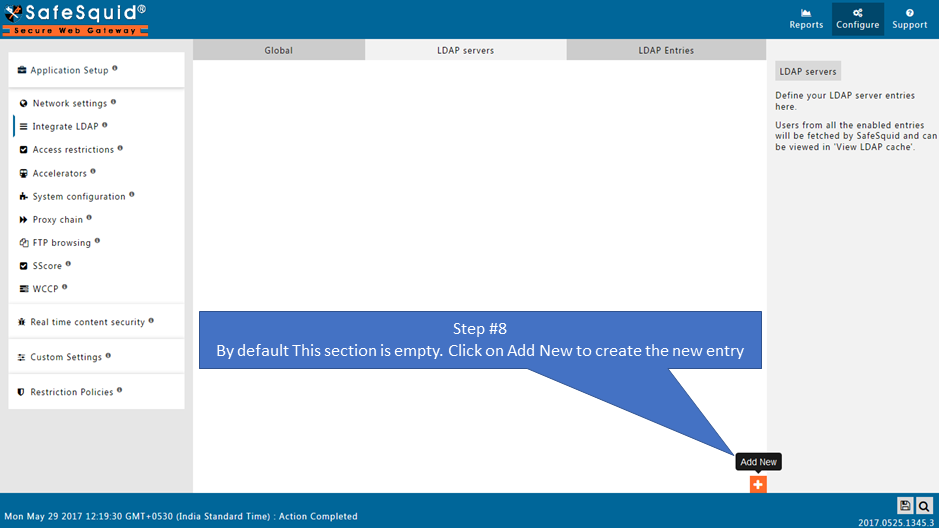Viewport: 939px width, 528px height.
Task: Click the LDAP servers help heading
Action: click(x=807, y=71)
